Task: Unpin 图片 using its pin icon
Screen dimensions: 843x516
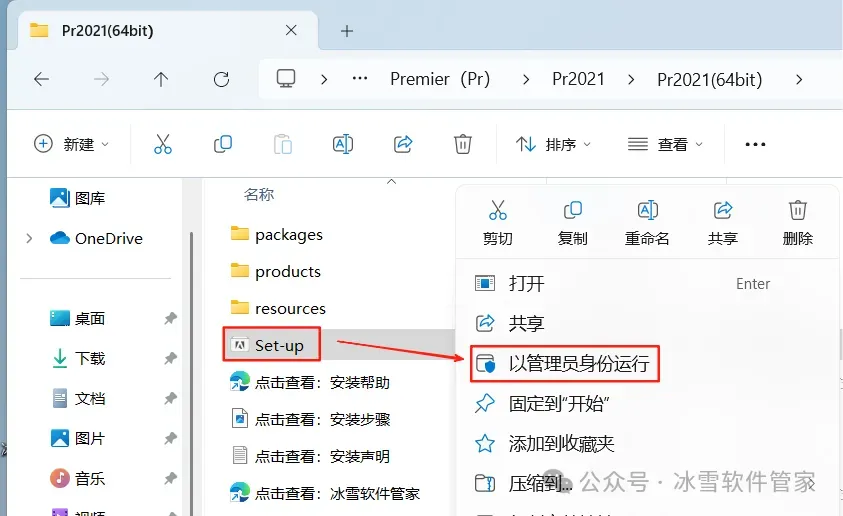Action: click(x=170, y=438)
